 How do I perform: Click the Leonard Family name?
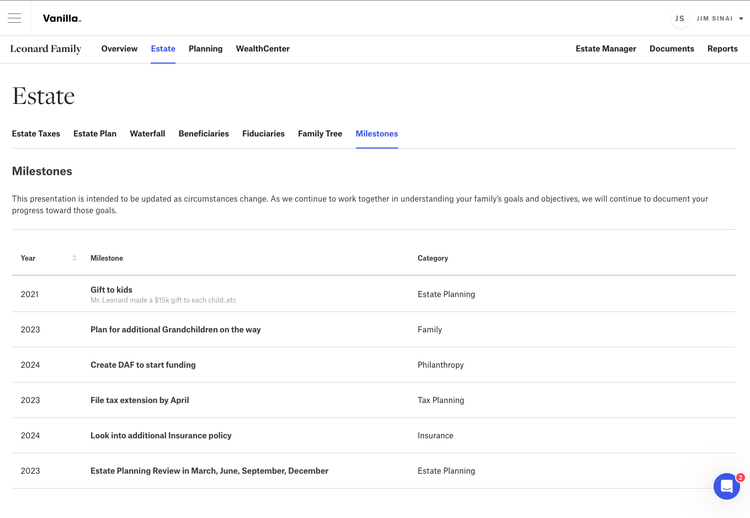coord(46,49)
